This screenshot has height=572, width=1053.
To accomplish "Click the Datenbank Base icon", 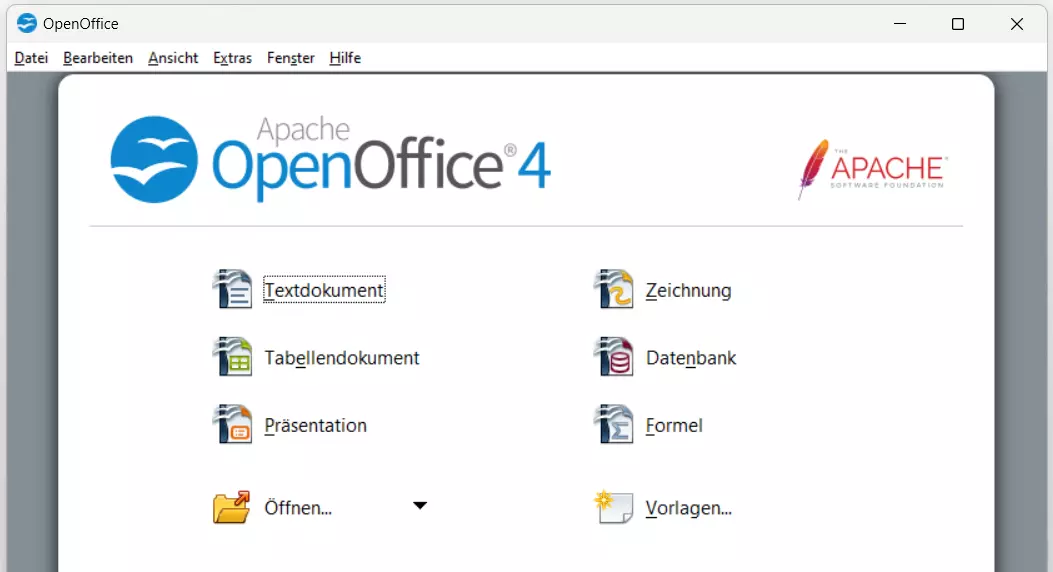I will click(x=614, y=356).
